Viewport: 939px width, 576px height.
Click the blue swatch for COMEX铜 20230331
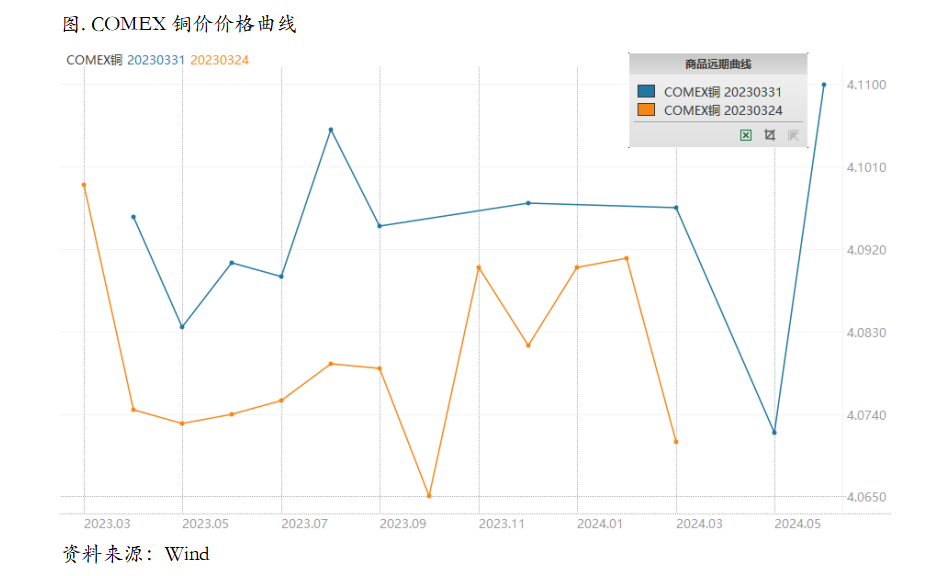646,92
